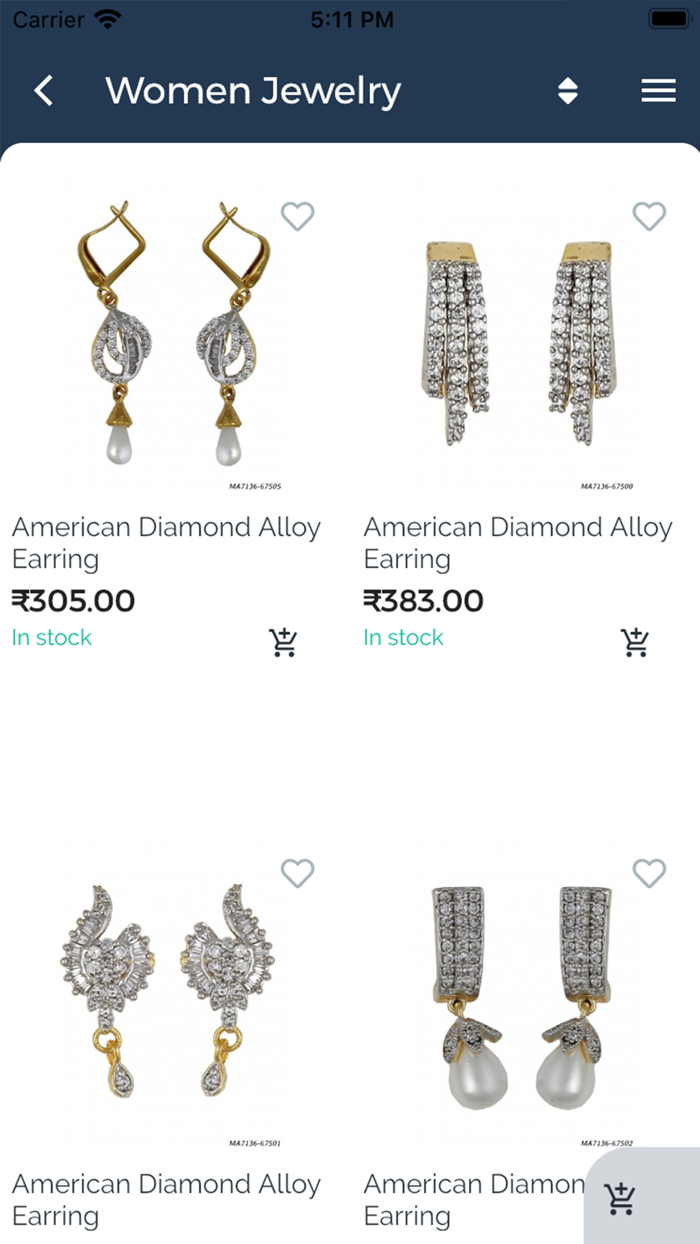Open navigation drawer via menu icon
700x1244 pixels.
pos(658,90)
